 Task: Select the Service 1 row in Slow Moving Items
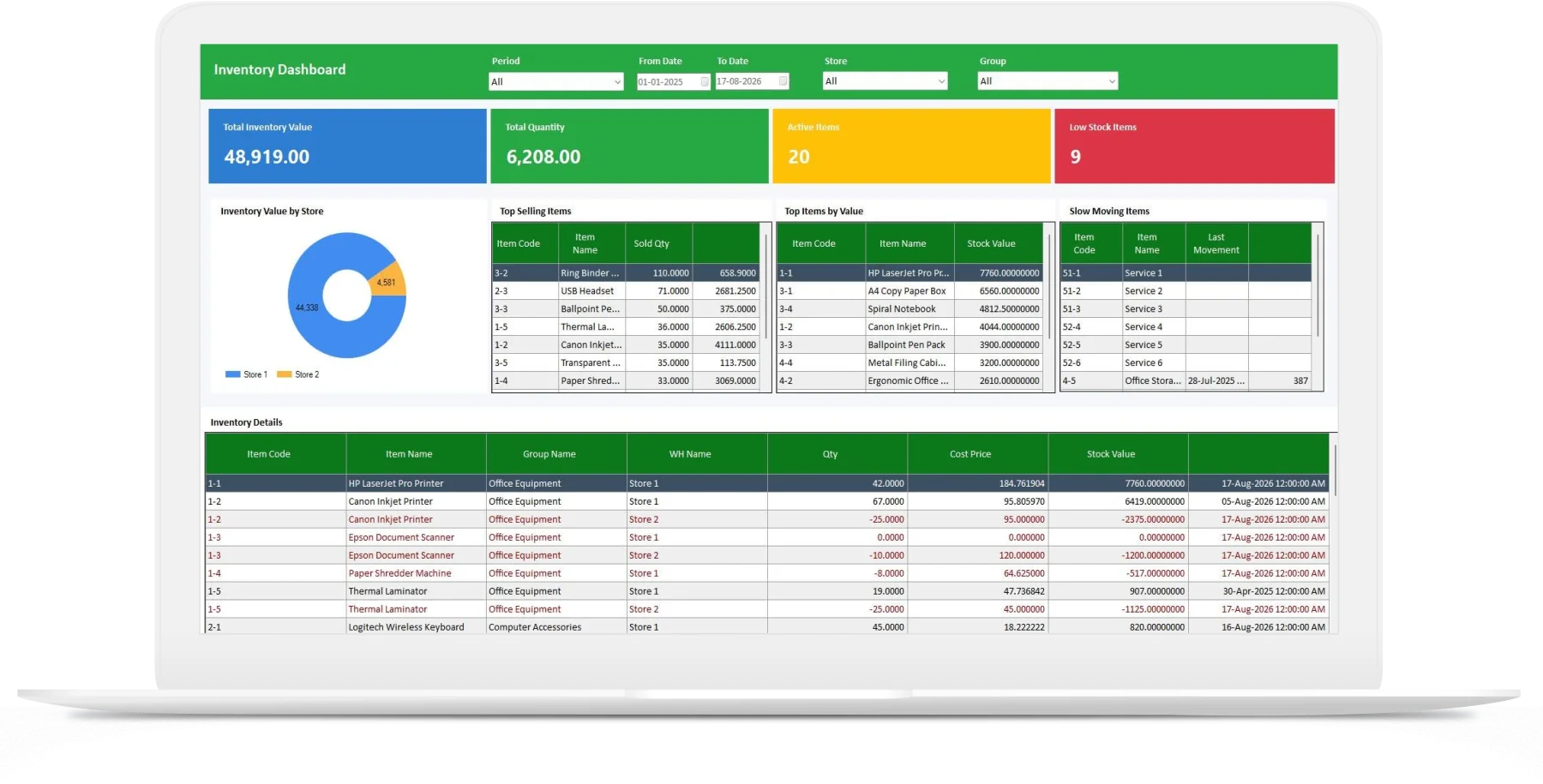(1186, 273)
